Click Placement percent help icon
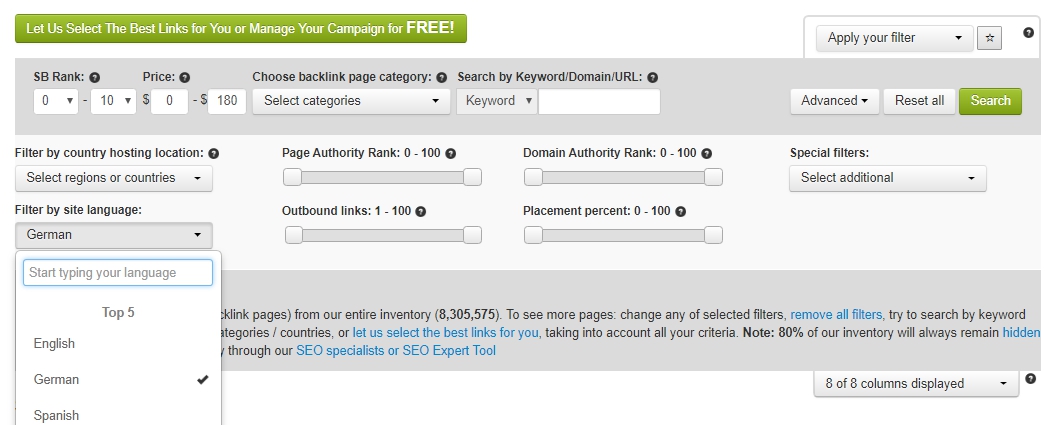The width and height of the screenshot is (1055, 425). [680, 211]
